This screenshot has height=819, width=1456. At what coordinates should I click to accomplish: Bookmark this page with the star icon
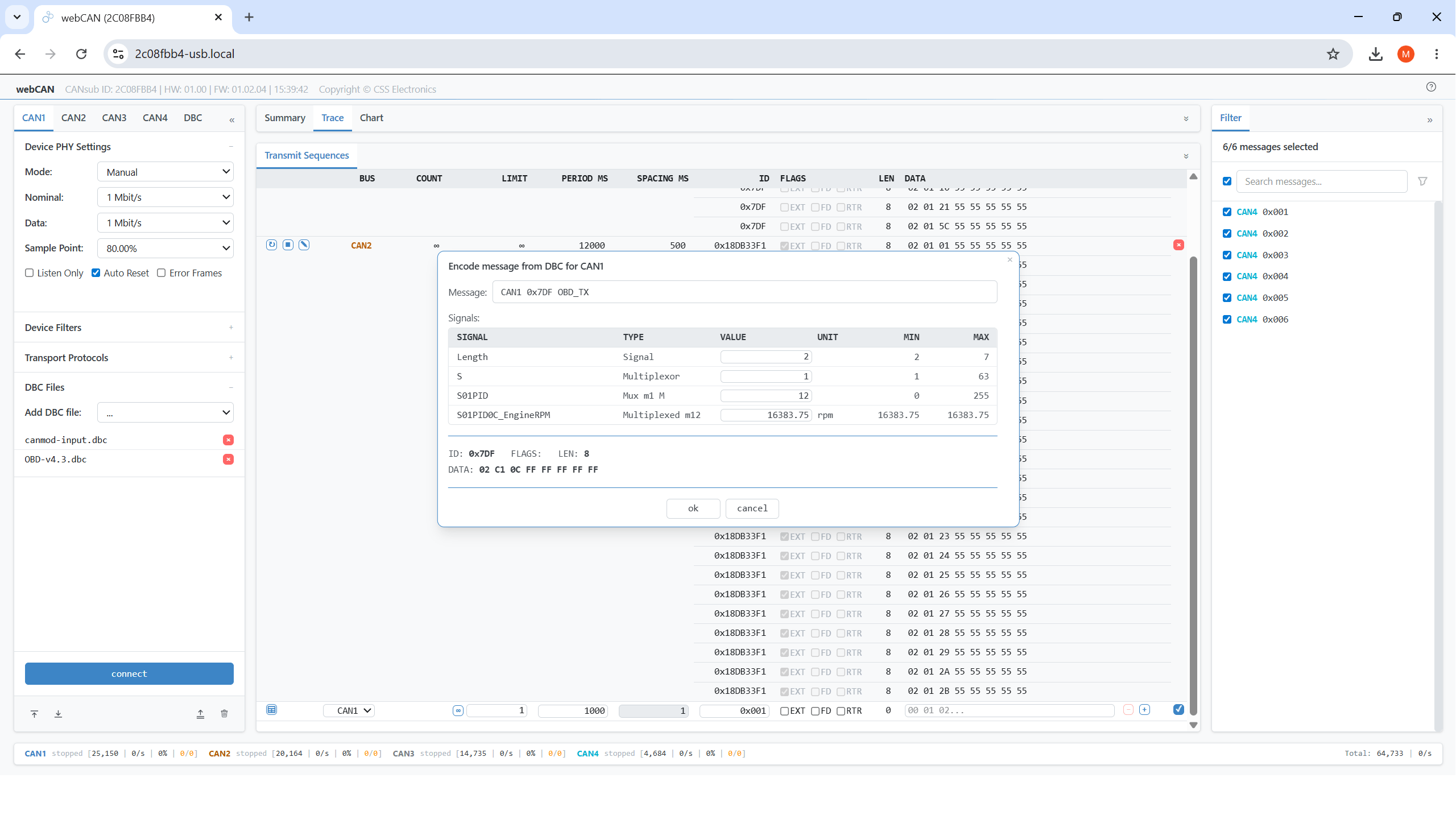click(1333, 54)
